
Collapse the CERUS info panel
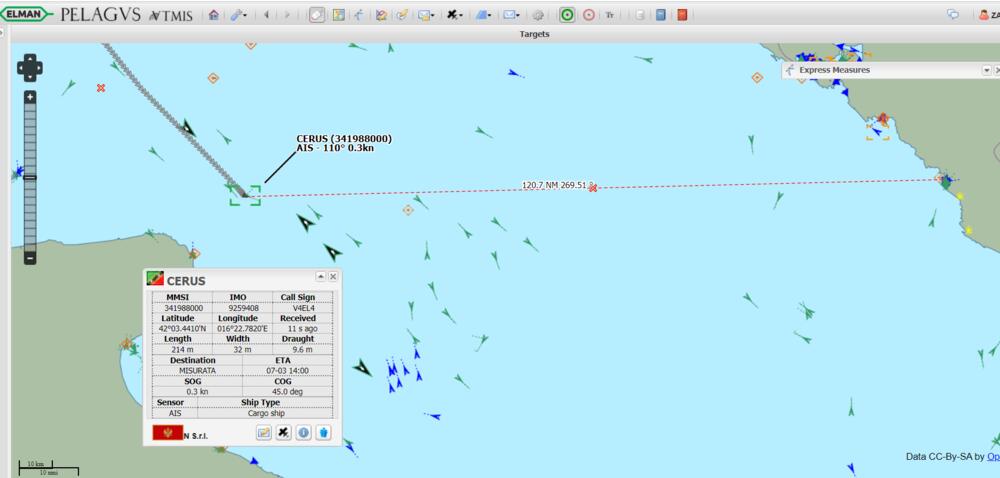pos(321,276)
